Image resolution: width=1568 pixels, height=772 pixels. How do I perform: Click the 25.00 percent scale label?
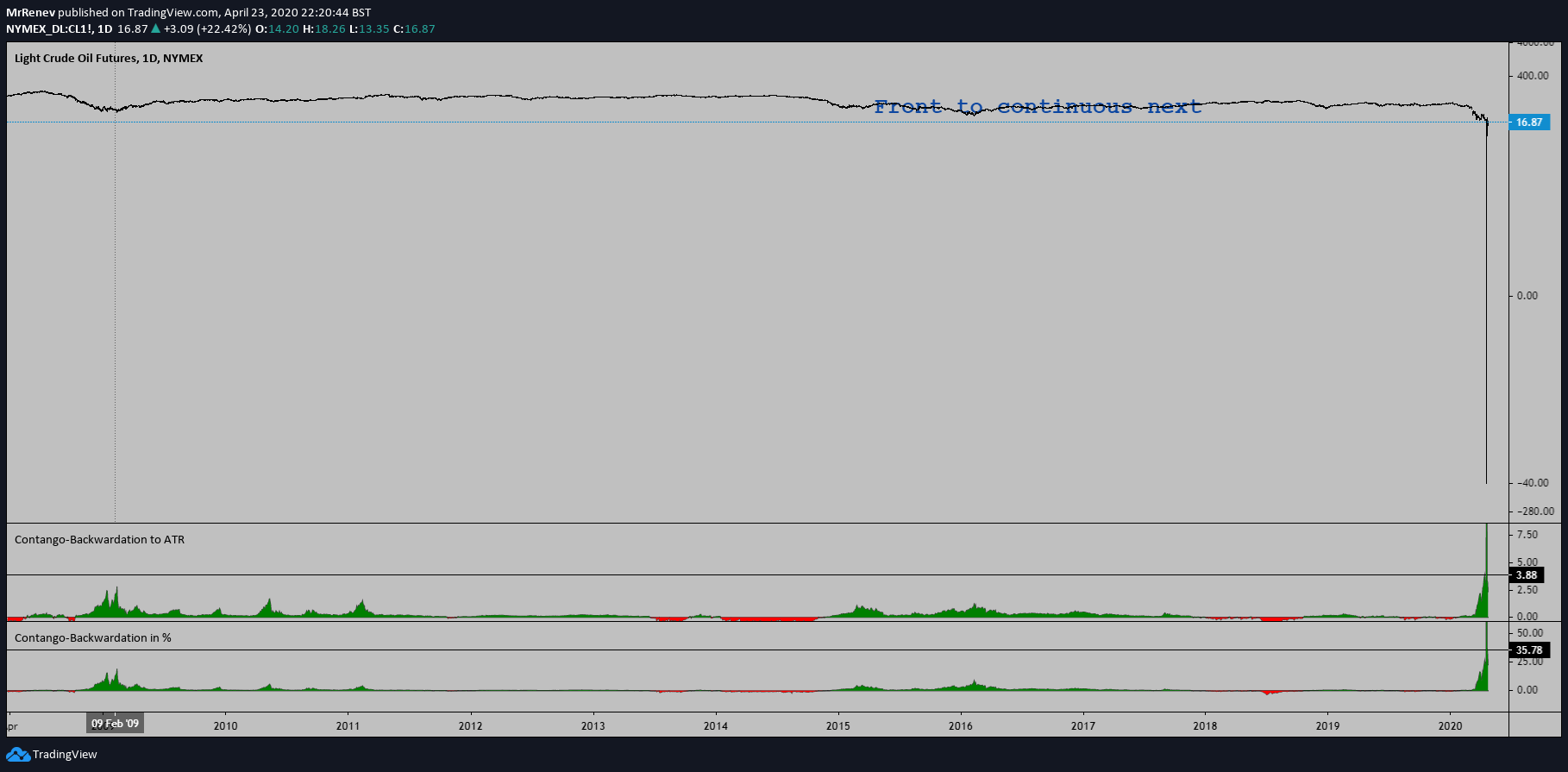click(x=1530, y=662)
